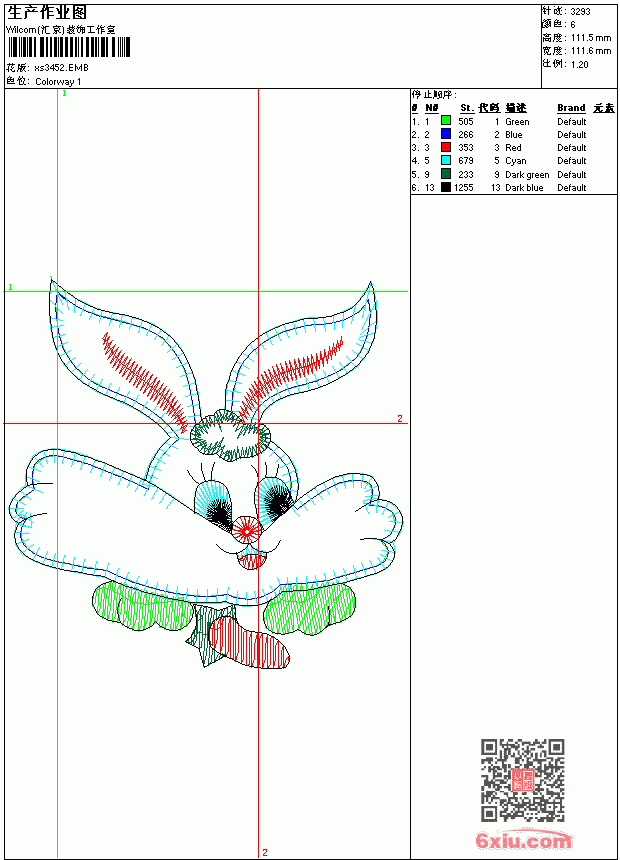Click the Cyan color swatch in list
Screen dimensions: 620x860
coord(446,160)
